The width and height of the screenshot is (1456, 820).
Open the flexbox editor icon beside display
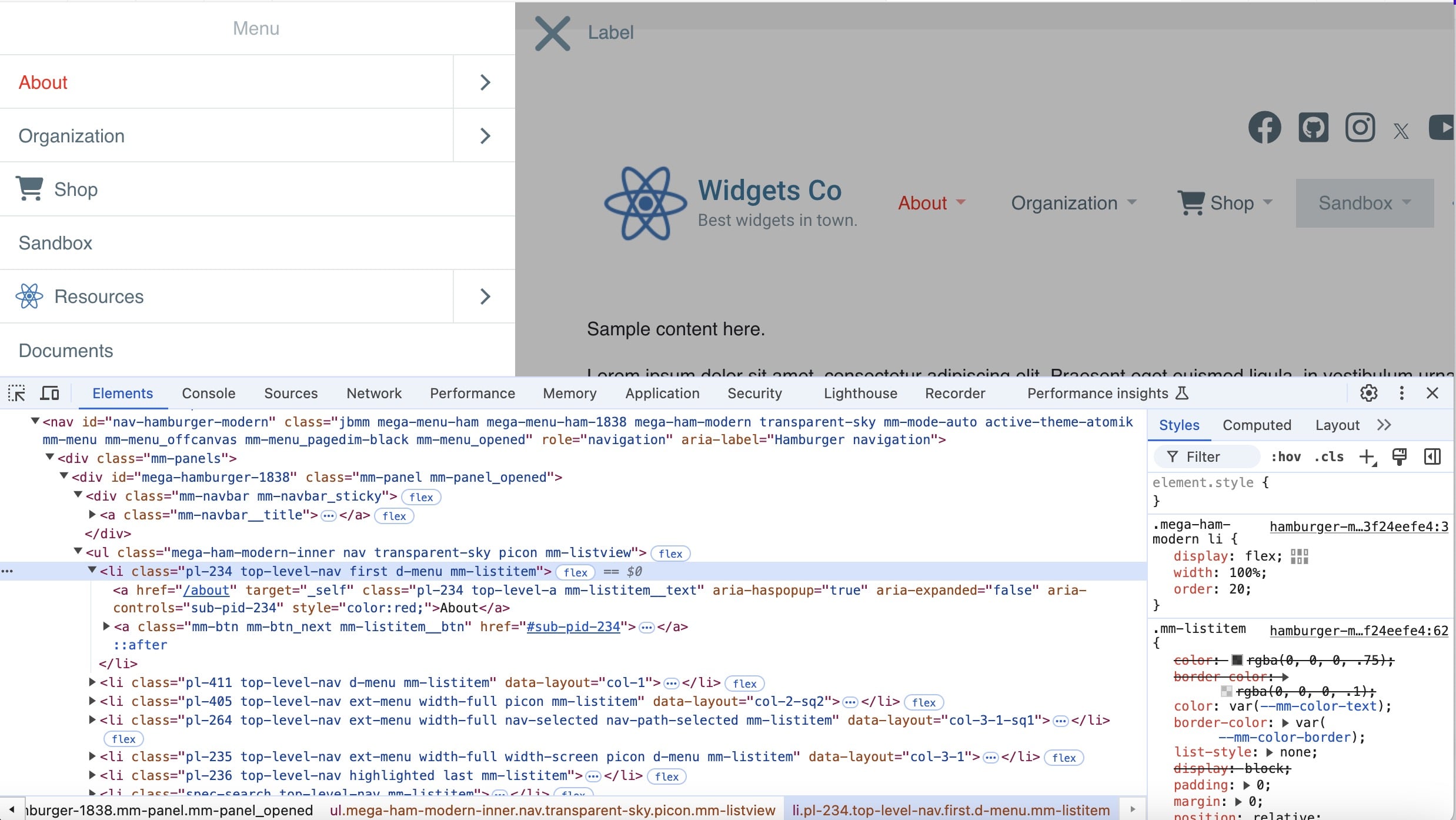[x=1299, y=556]
